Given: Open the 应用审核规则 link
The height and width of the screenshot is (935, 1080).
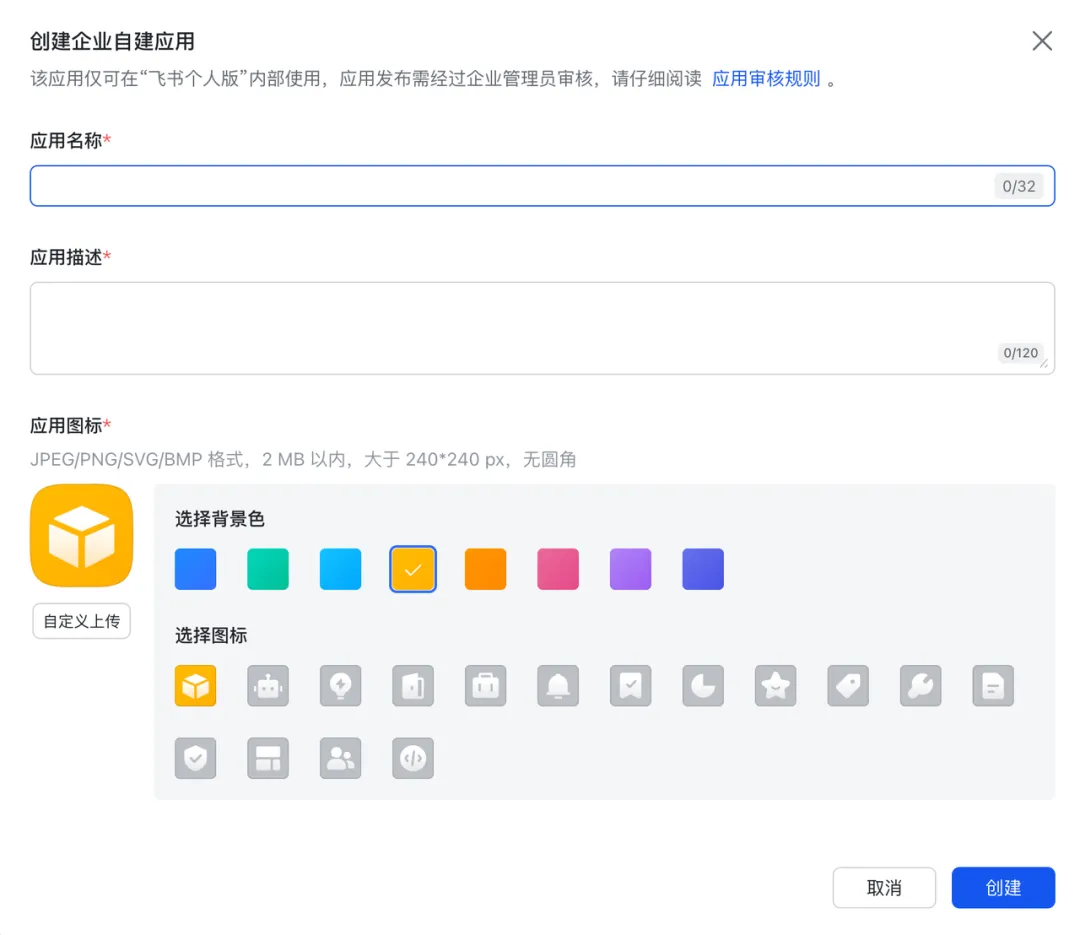Looking at the screenshot, I should 766,79.
